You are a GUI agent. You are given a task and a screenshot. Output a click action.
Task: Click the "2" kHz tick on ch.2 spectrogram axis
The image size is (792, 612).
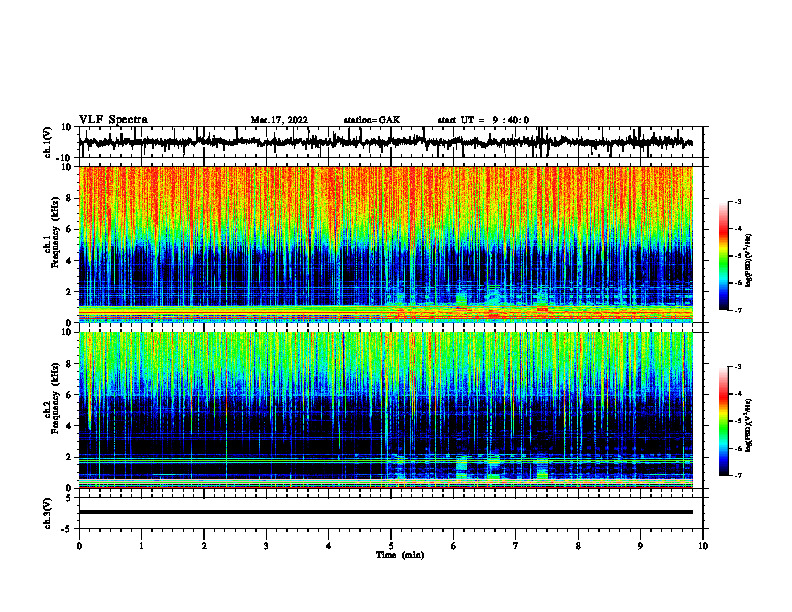[x=70, y=457]
